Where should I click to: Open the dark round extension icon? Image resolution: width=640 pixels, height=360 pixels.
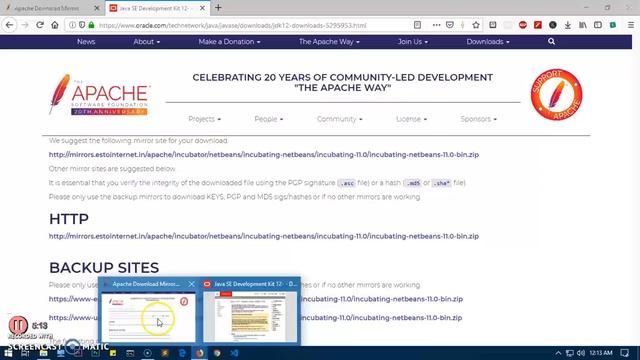(x=553, y=25)
